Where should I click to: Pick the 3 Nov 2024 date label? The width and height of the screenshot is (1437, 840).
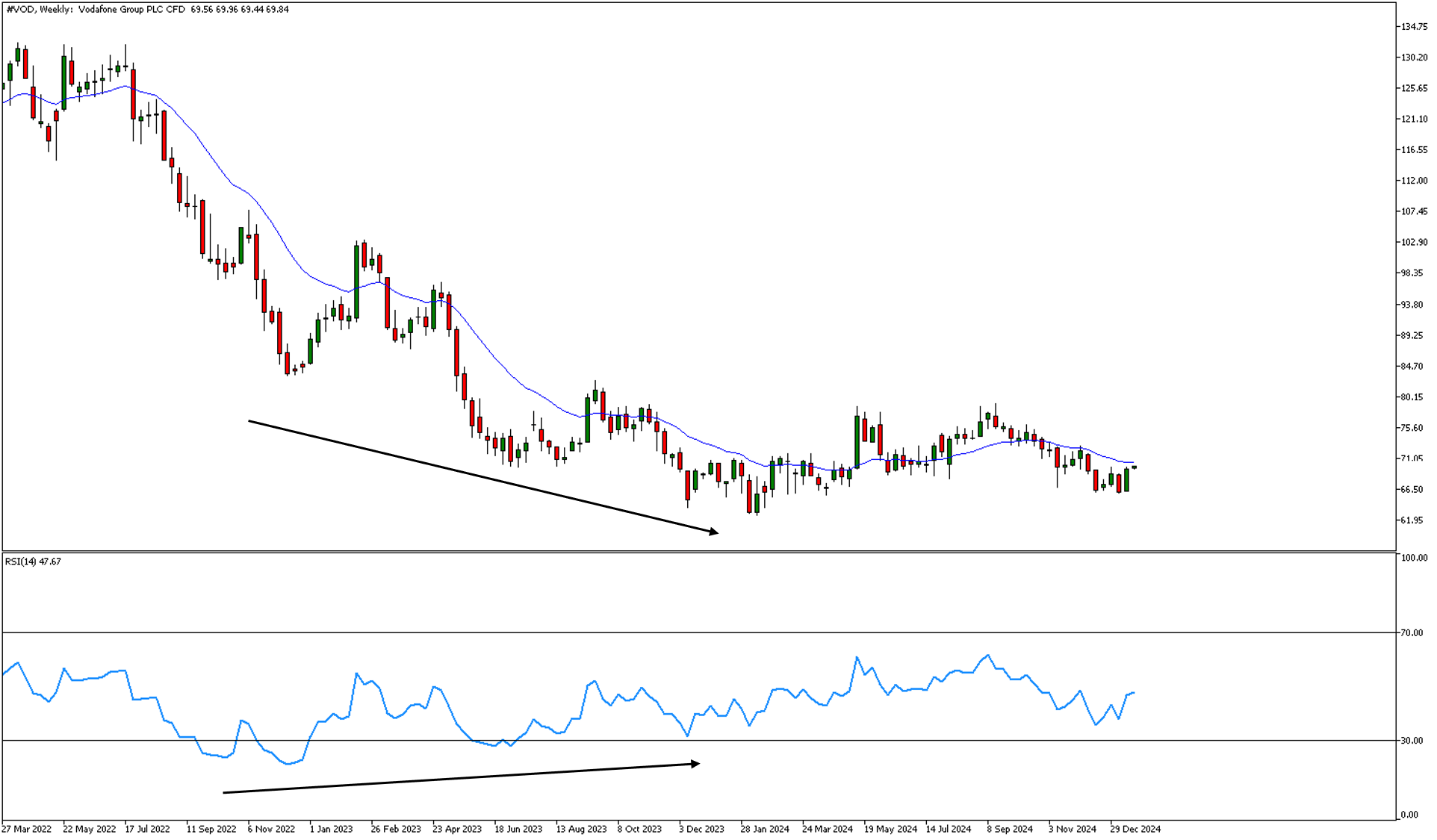[1073, 830]
